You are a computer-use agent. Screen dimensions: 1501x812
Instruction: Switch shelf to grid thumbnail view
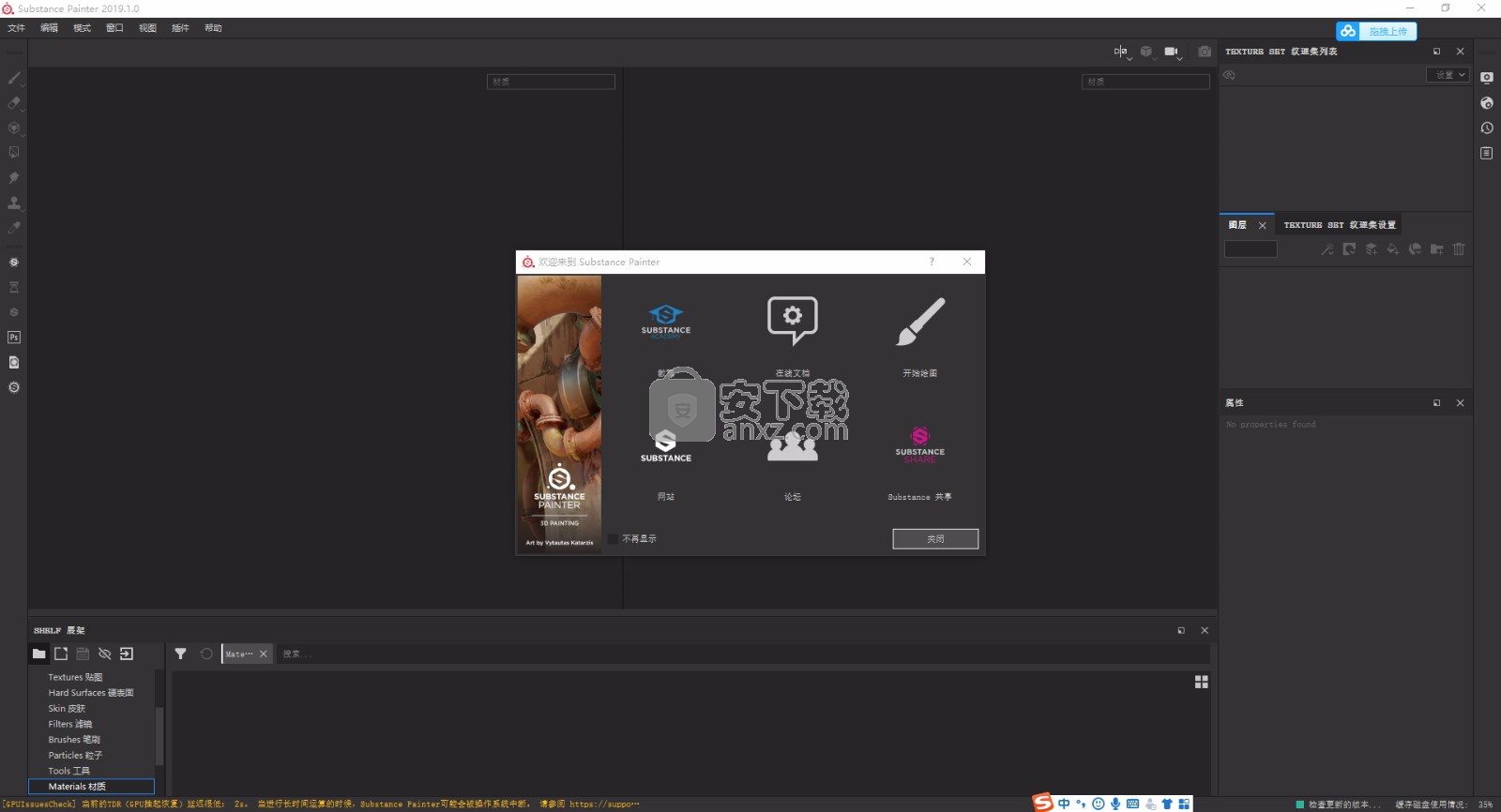point(1201,682)
